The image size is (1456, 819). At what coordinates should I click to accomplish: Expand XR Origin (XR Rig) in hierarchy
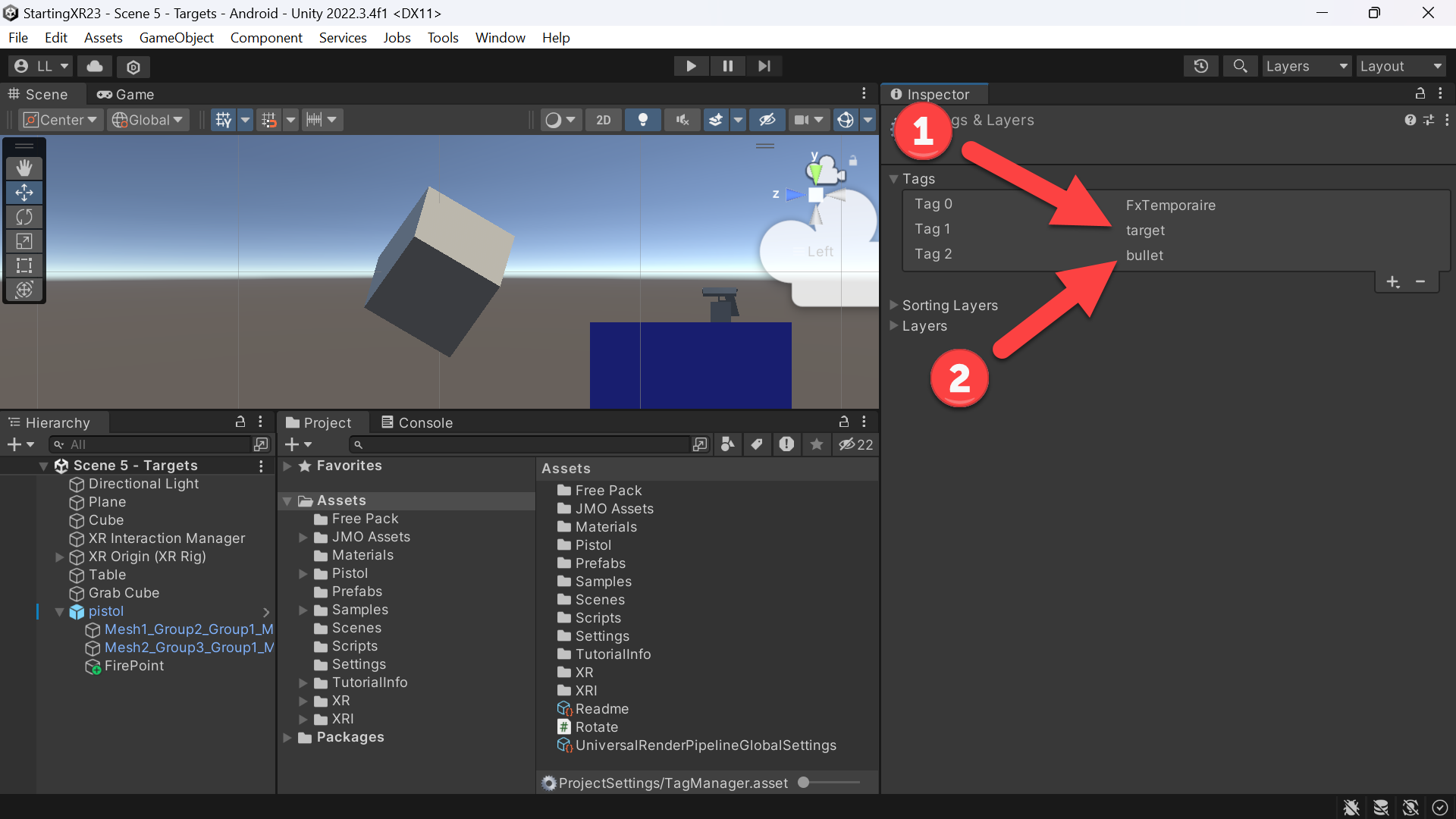coord(59,557)
